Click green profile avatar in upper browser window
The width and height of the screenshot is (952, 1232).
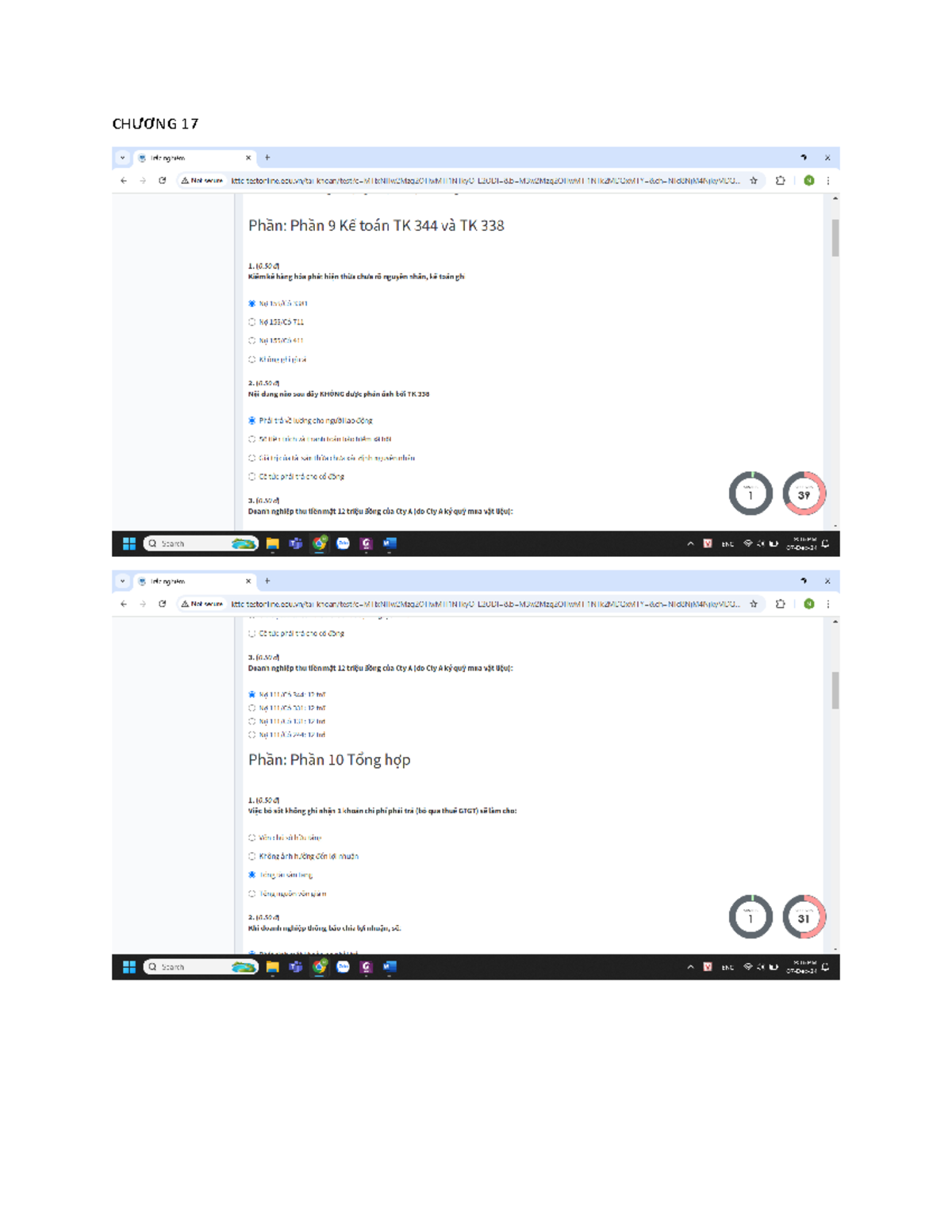click(x=809, y=181)
